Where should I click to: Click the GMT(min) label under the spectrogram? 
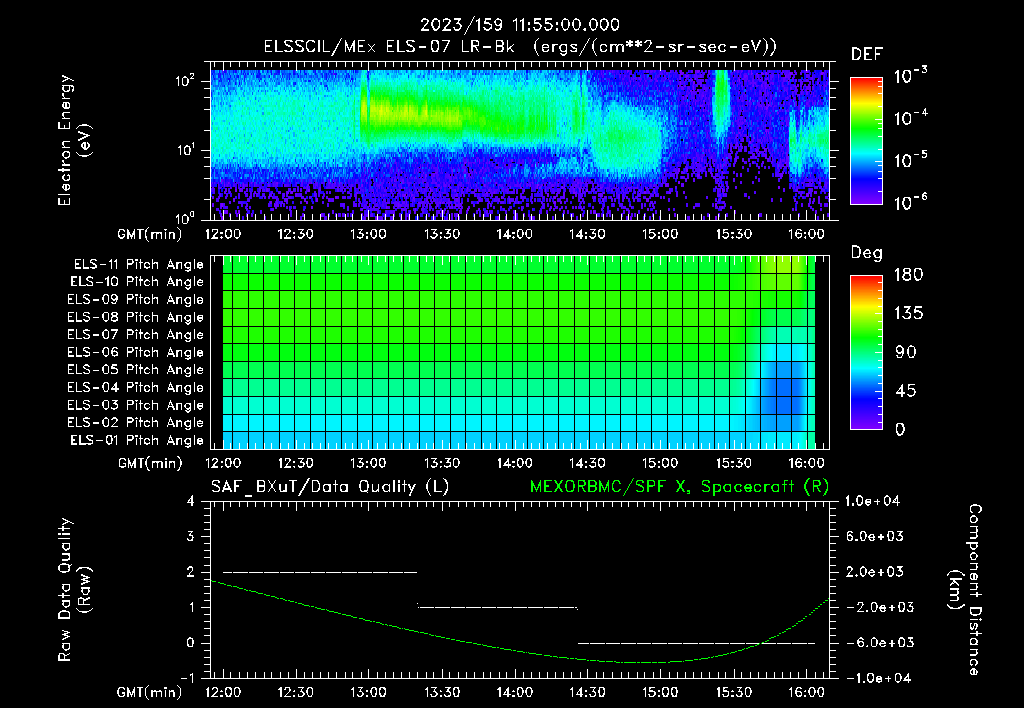pyautogui.click(x=150, y=234)
